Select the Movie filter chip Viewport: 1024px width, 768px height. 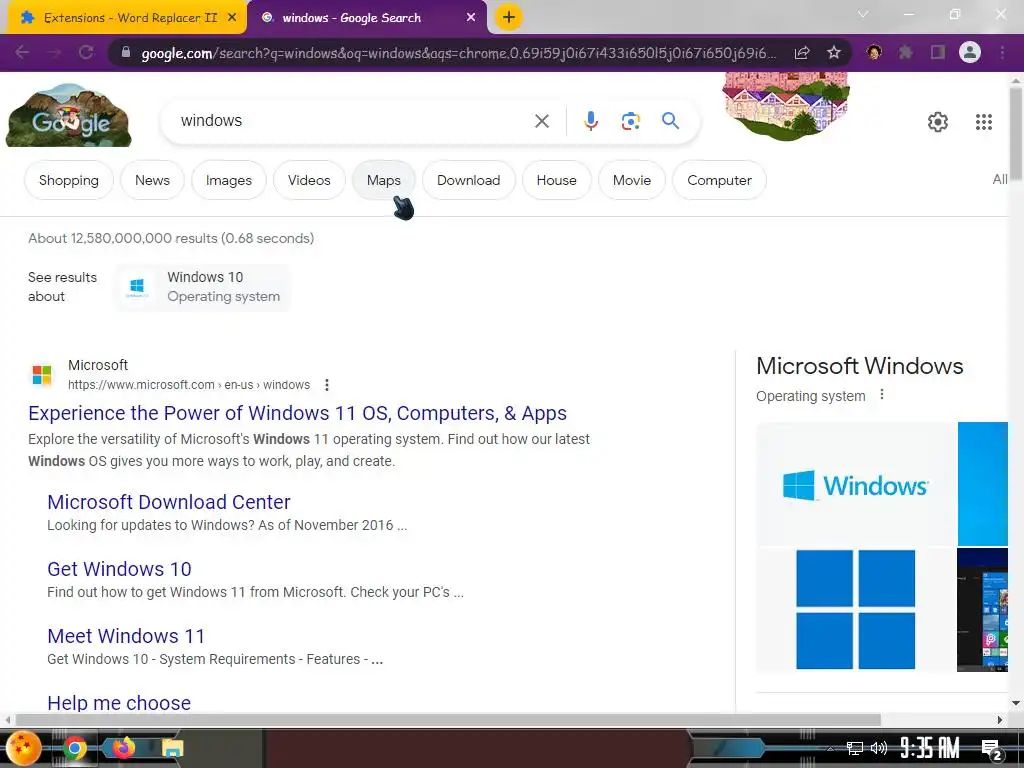(x=632, y=180)
